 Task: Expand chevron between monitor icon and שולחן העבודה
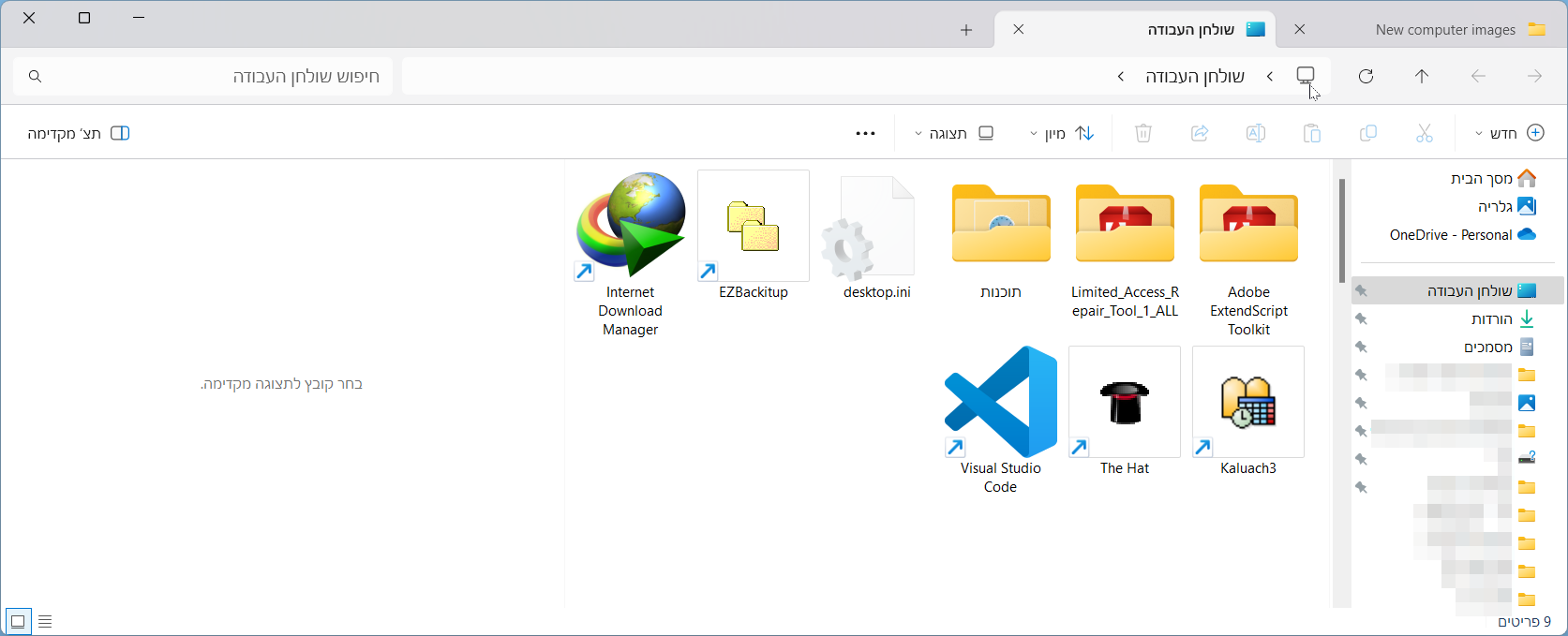[x=1270, y=76]
